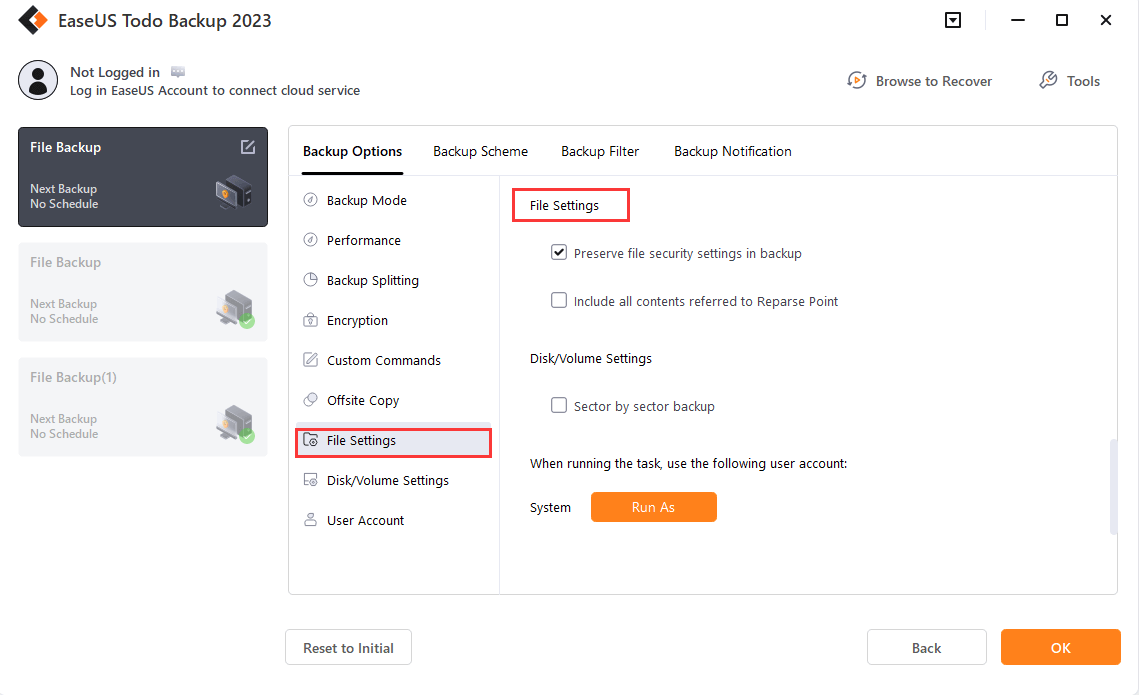This screenshot has height=695, width=1139.
Task: Select Disk/Volume Settings in sidebar
Action: click(387, 481)
